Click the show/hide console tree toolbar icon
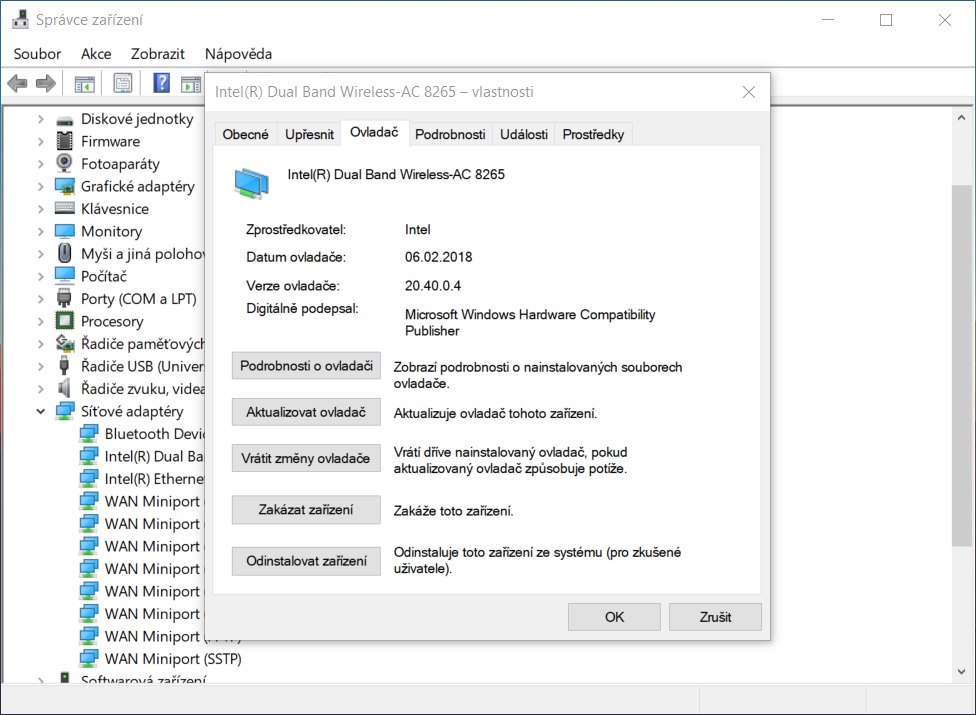Viewport: 976px width, 715px height. pos(84,83)
